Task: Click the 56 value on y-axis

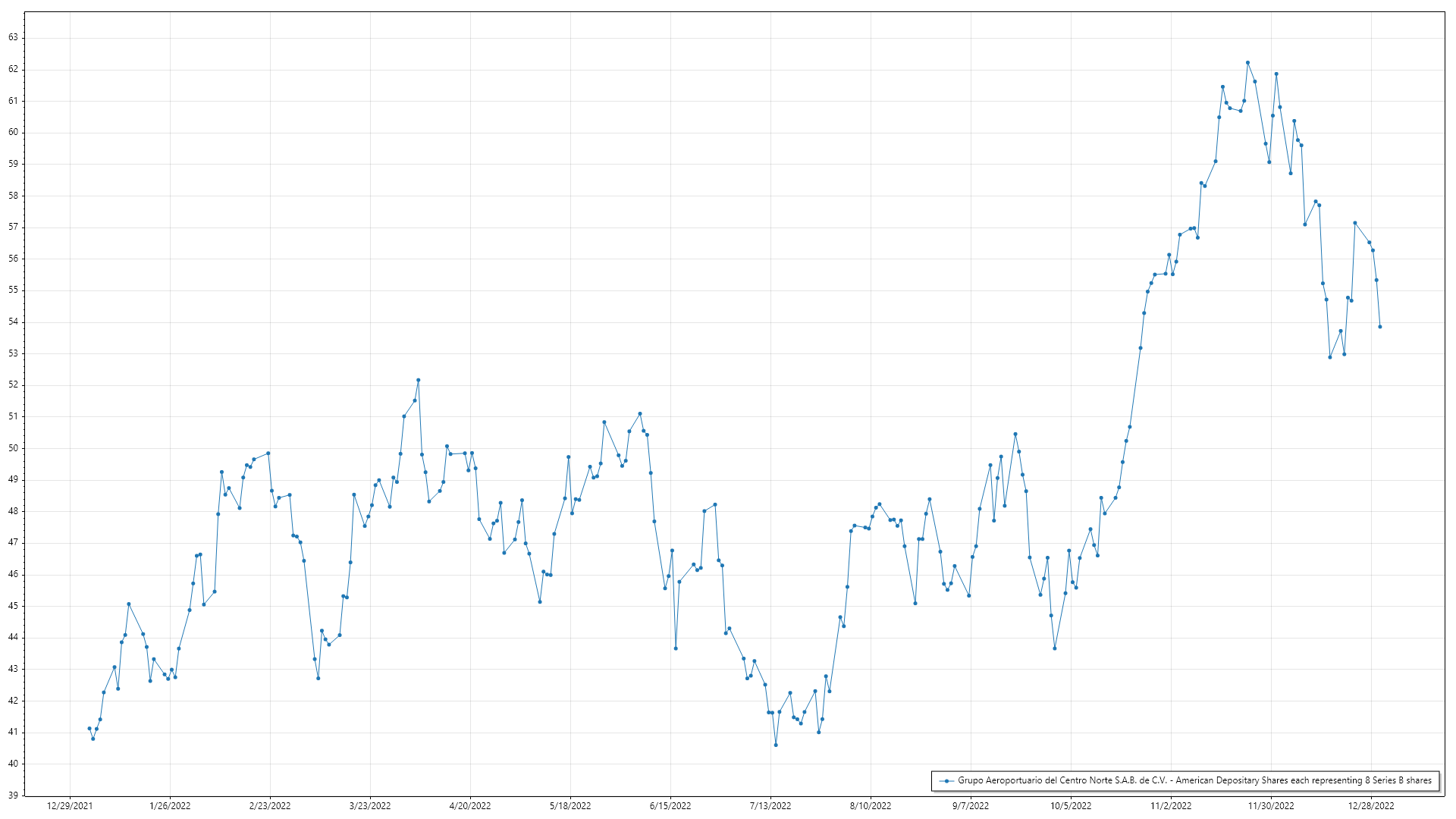Action: point(13,259)
